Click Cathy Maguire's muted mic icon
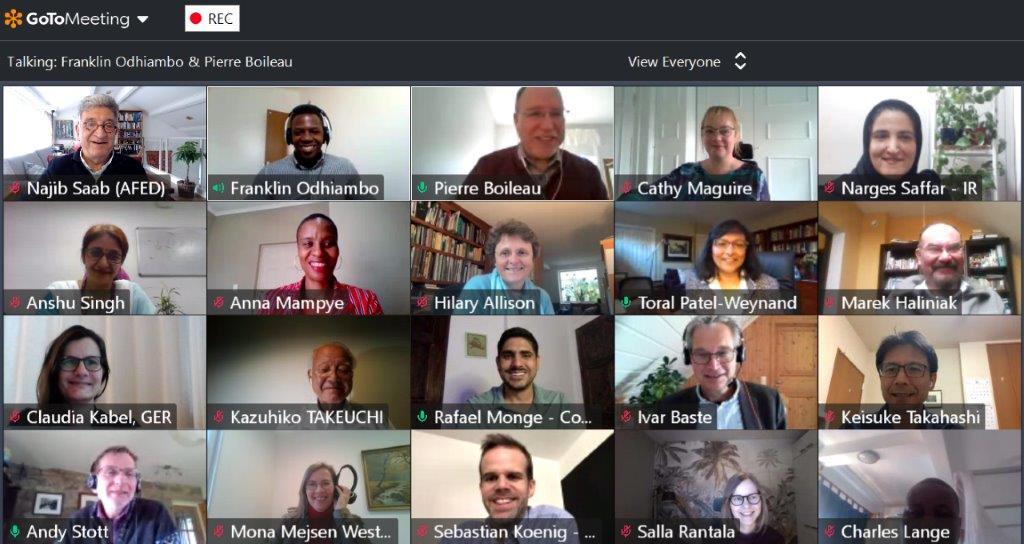The width and height of the screenshot is (1024, 544). (x=626, y=189)
